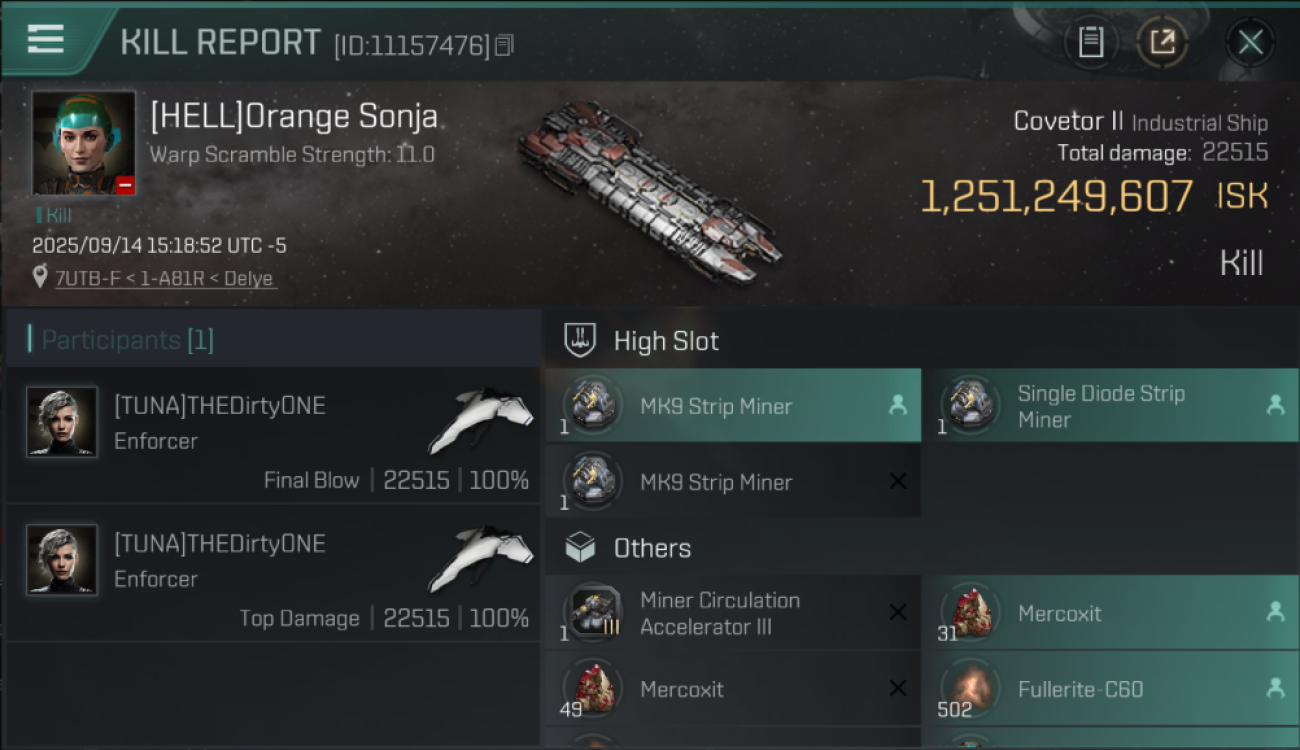Click the Fullerite-C60 item icon

(970, 689)
